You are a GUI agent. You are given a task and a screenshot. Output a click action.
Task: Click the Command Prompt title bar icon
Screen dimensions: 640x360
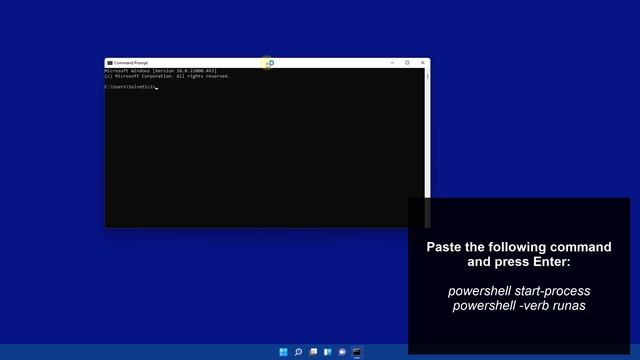(x=110, y=63)
